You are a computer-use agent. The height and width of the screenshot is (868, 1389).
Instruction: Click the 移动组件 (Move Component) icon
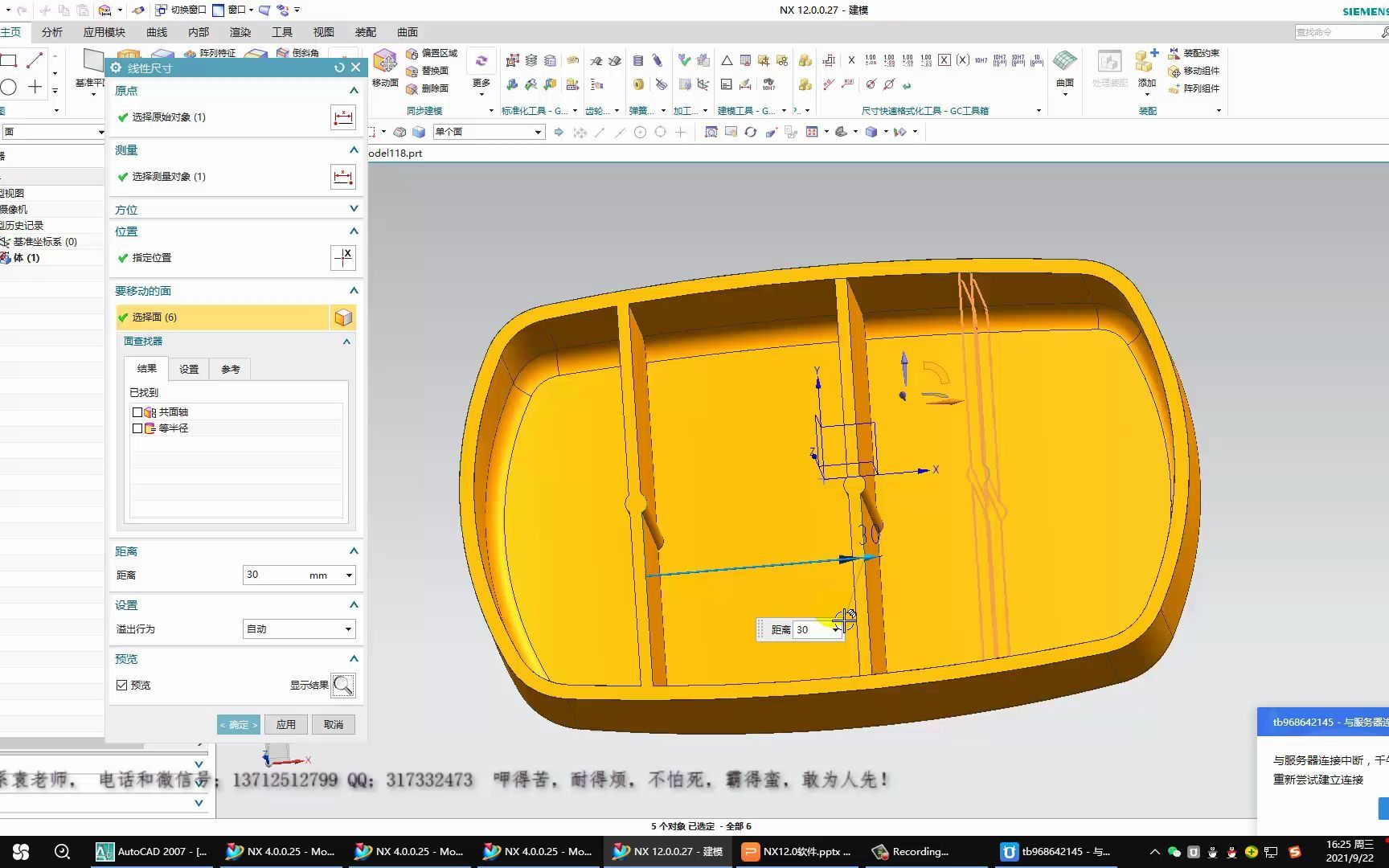(1175, 71)
